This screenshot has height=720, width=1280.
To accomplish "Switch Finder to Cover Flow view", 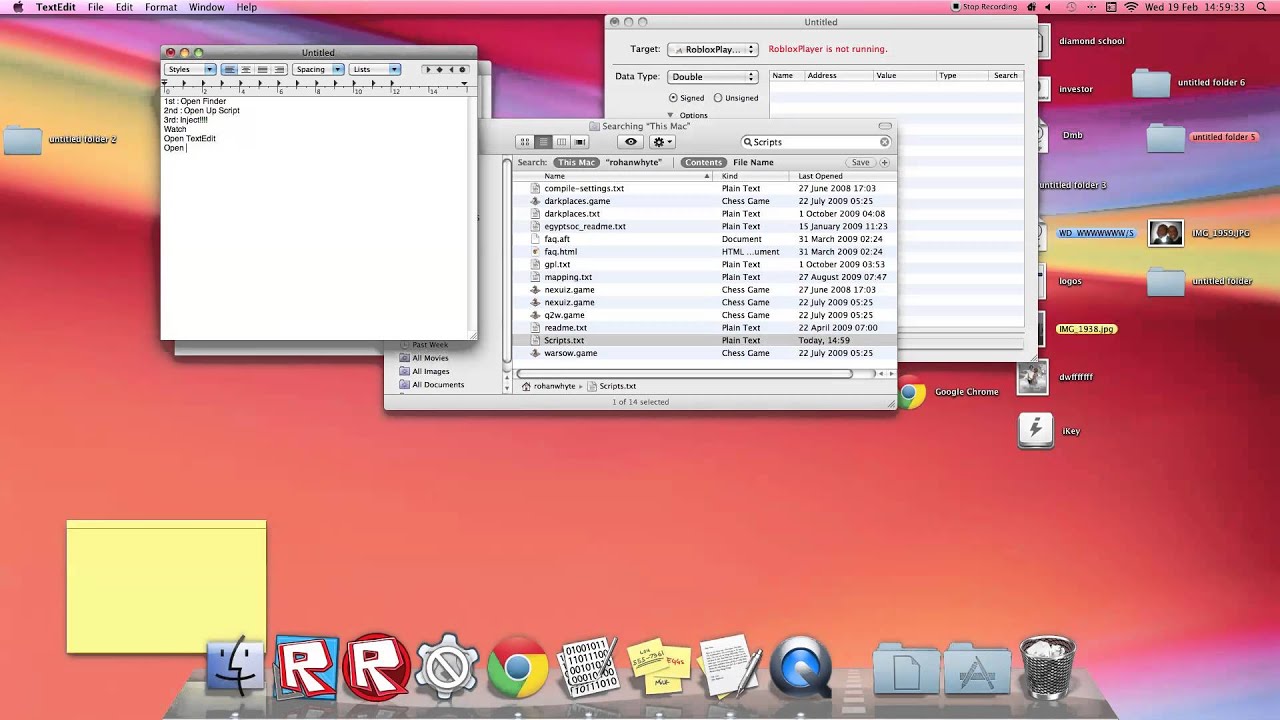I will click(579, 142).
